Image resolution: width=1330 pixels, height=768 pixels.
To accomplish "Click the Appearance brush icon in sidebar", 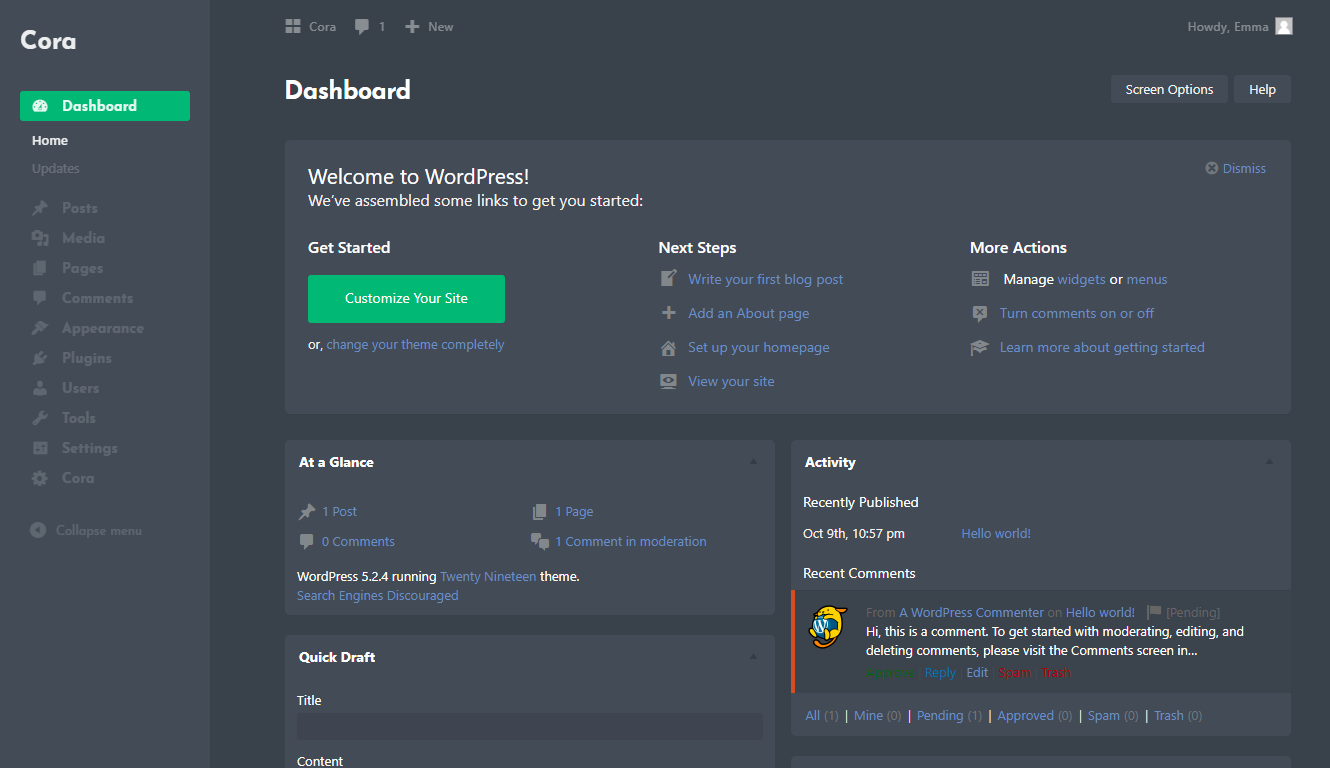I will (x=40, y=328).
